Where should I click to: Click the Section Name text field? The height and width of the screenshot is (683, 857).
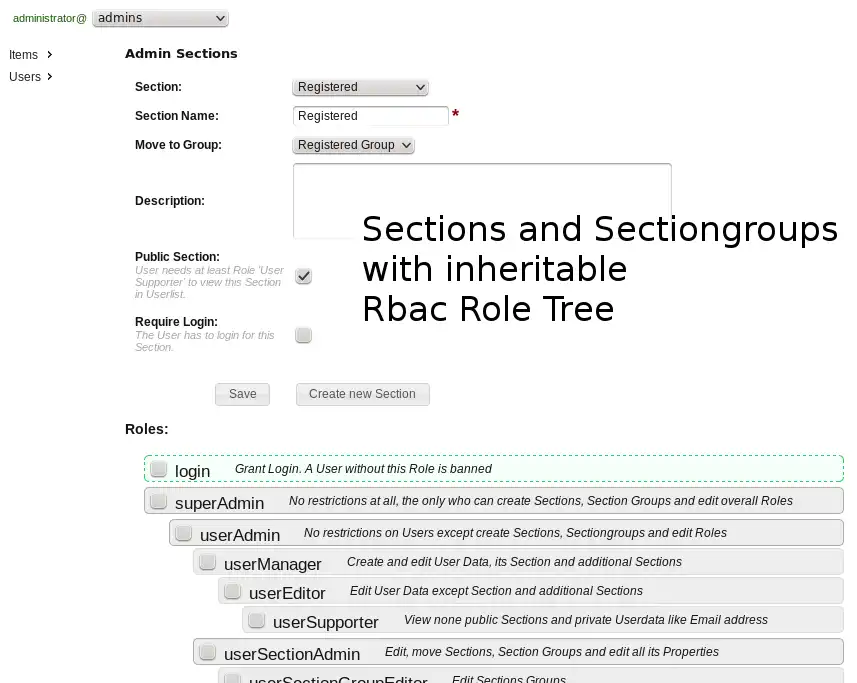click(x=370, y=116)
